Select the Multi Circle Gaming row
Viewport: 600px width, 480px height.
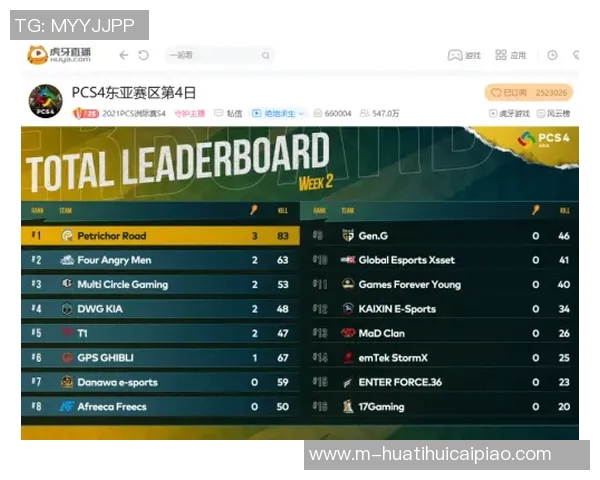point(160,284)
